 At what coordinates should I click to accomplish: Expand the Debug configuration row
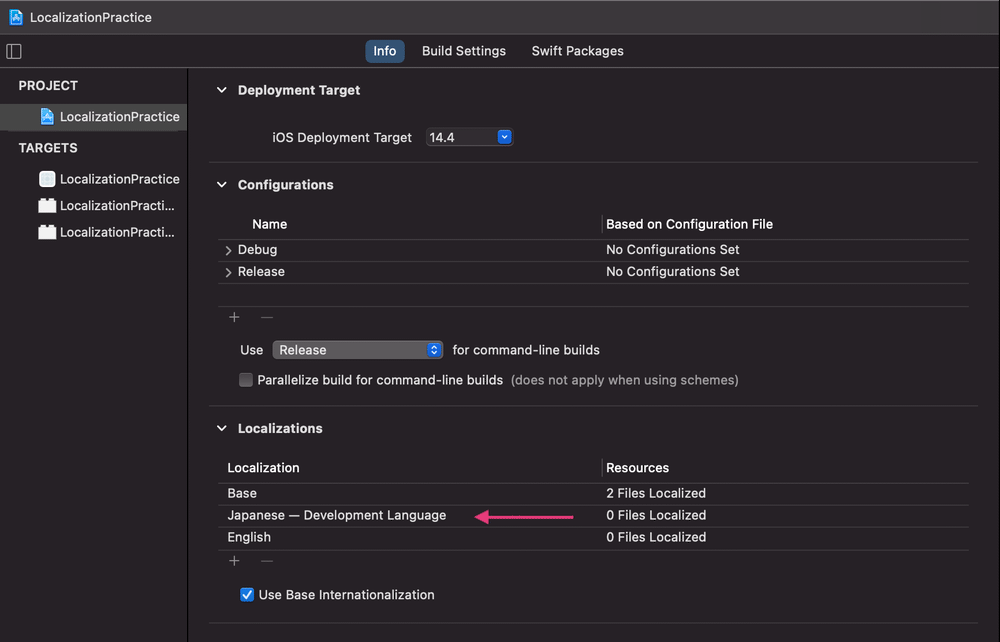[x=229, y=250]
